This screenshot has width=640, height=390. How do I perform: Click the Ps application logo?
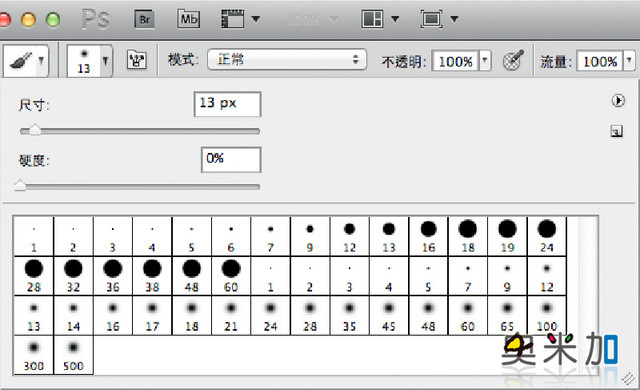pyautogui.click(x=96, y=19)
